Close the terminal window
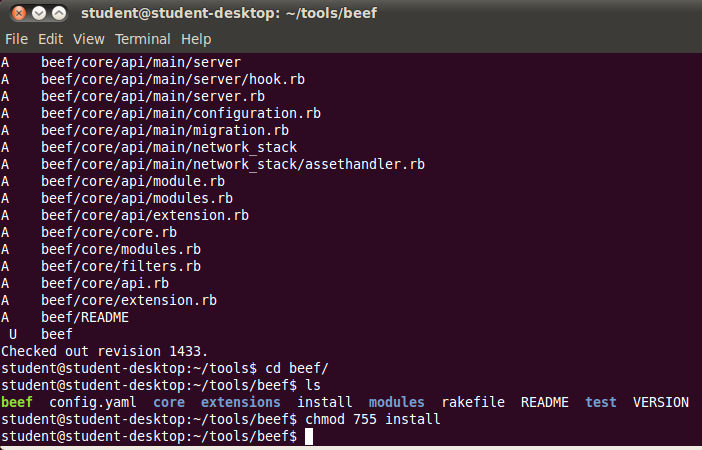Screen dimensions: 702x450 coord(19,13)
